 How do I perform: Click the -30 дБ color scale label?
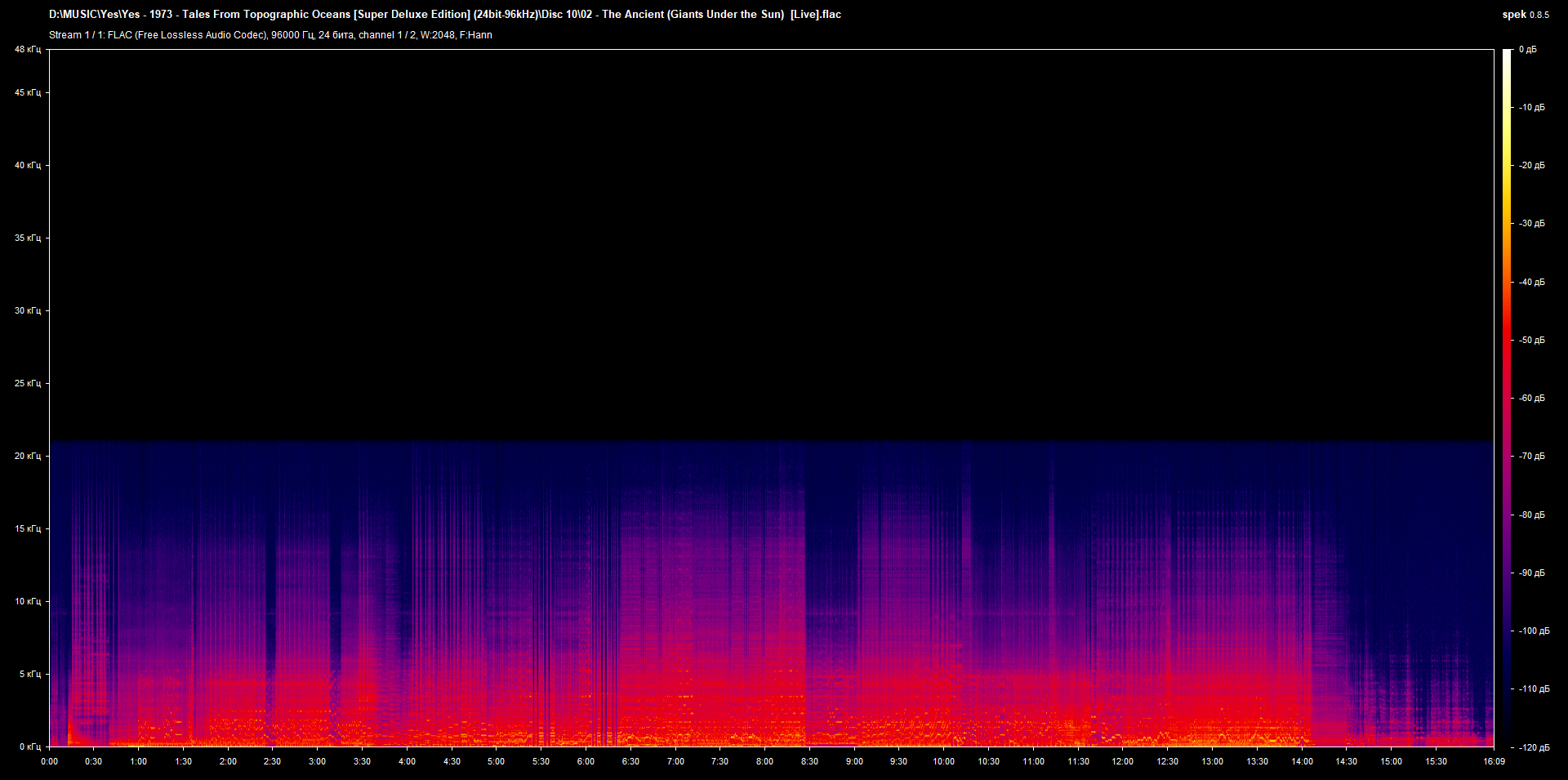click(1531, 223)
